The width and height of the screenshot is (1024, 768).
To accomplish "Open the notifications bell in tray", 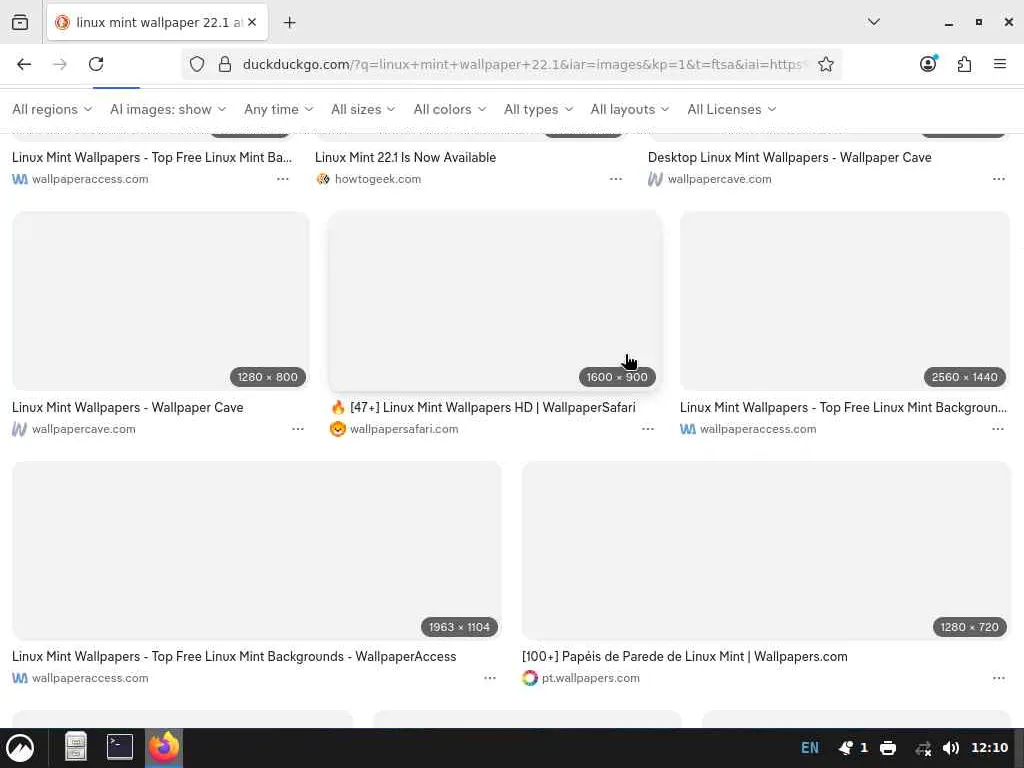I will [x=846, y=748].
